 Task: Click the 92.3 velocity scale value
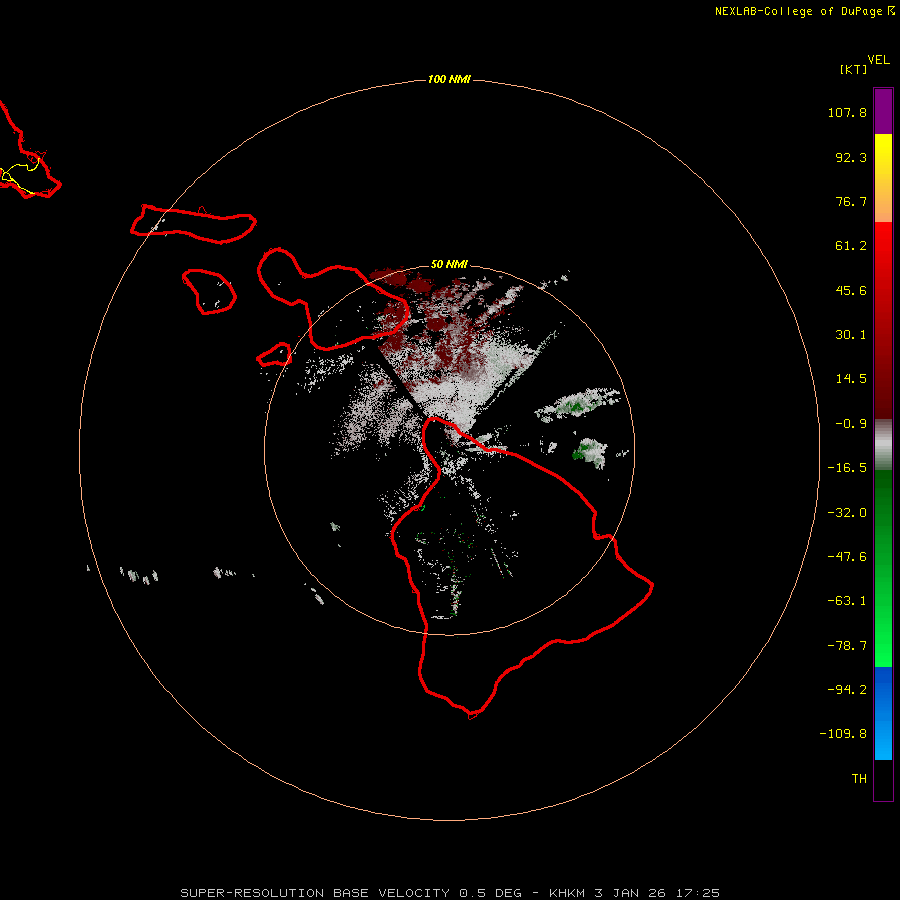851,157
